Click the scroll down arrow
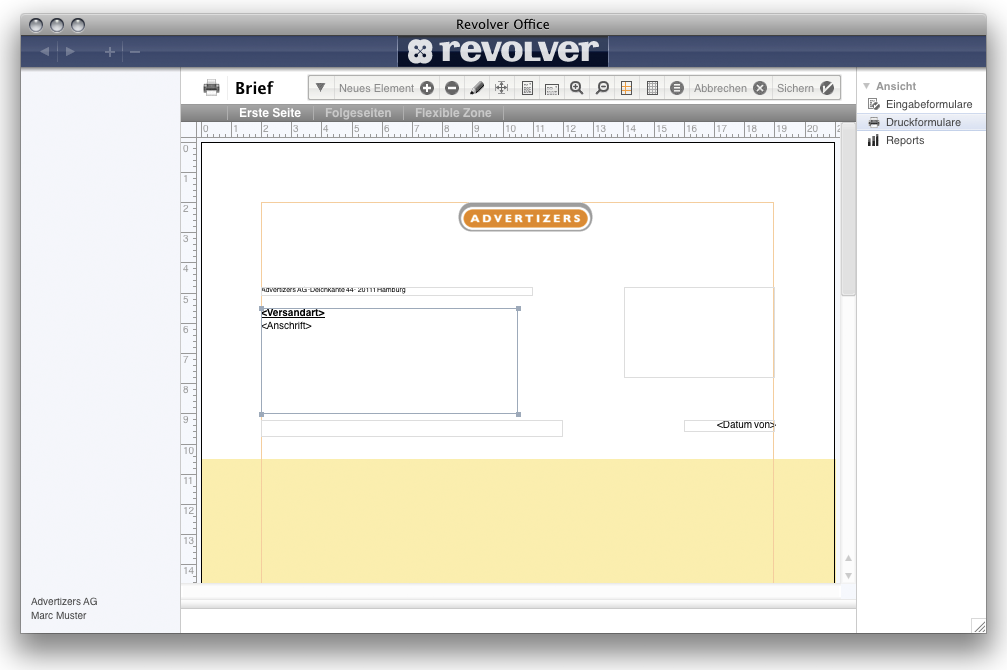Image resolution: width=1007 pixels, height=670 pixels. [x=848, y=576]
